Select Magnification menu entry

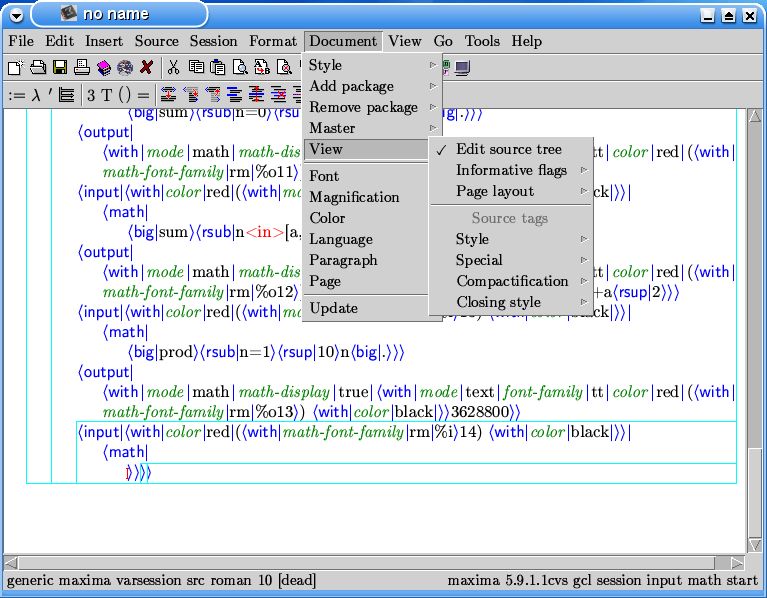click(x=366, y=197)
